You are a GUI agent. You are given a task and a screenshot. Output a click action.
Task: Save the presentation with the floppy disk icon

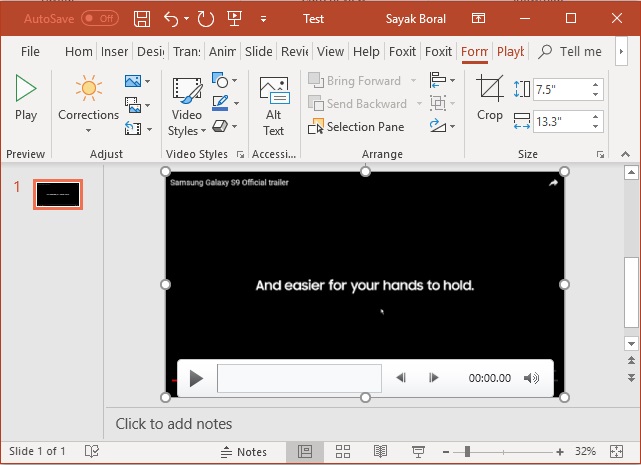pyautogui.click(x=142, y=18)
